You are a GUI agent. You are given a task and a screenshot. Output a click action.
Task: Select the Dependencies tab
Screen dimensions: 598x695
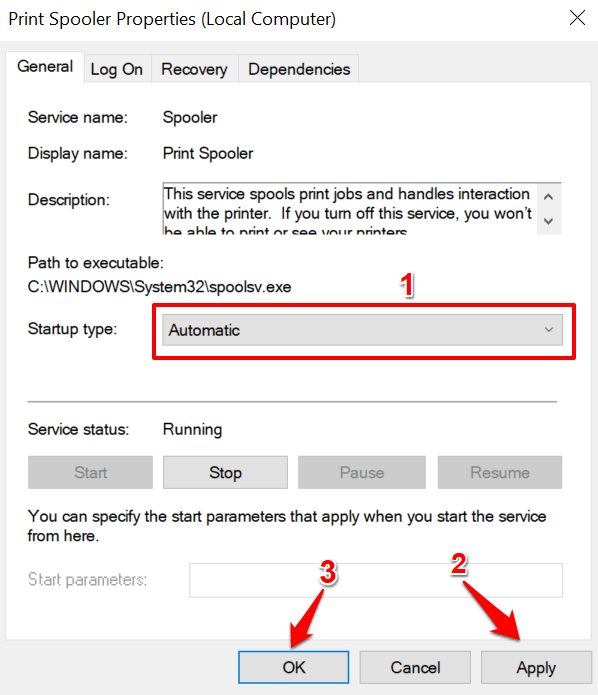point(299,69)
